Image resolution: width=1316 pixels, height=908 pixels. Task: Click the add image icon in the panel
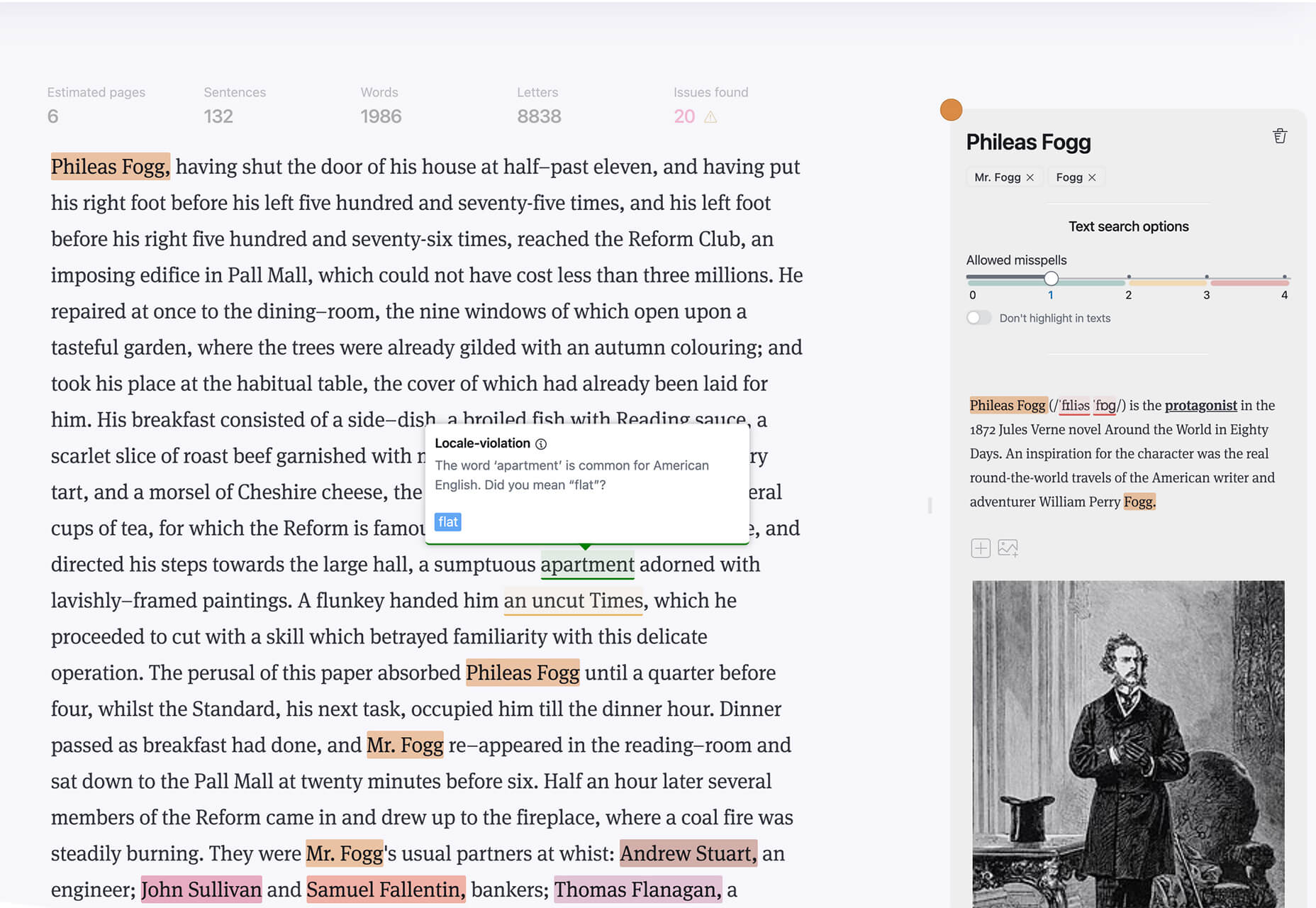tap(1008, 548)
